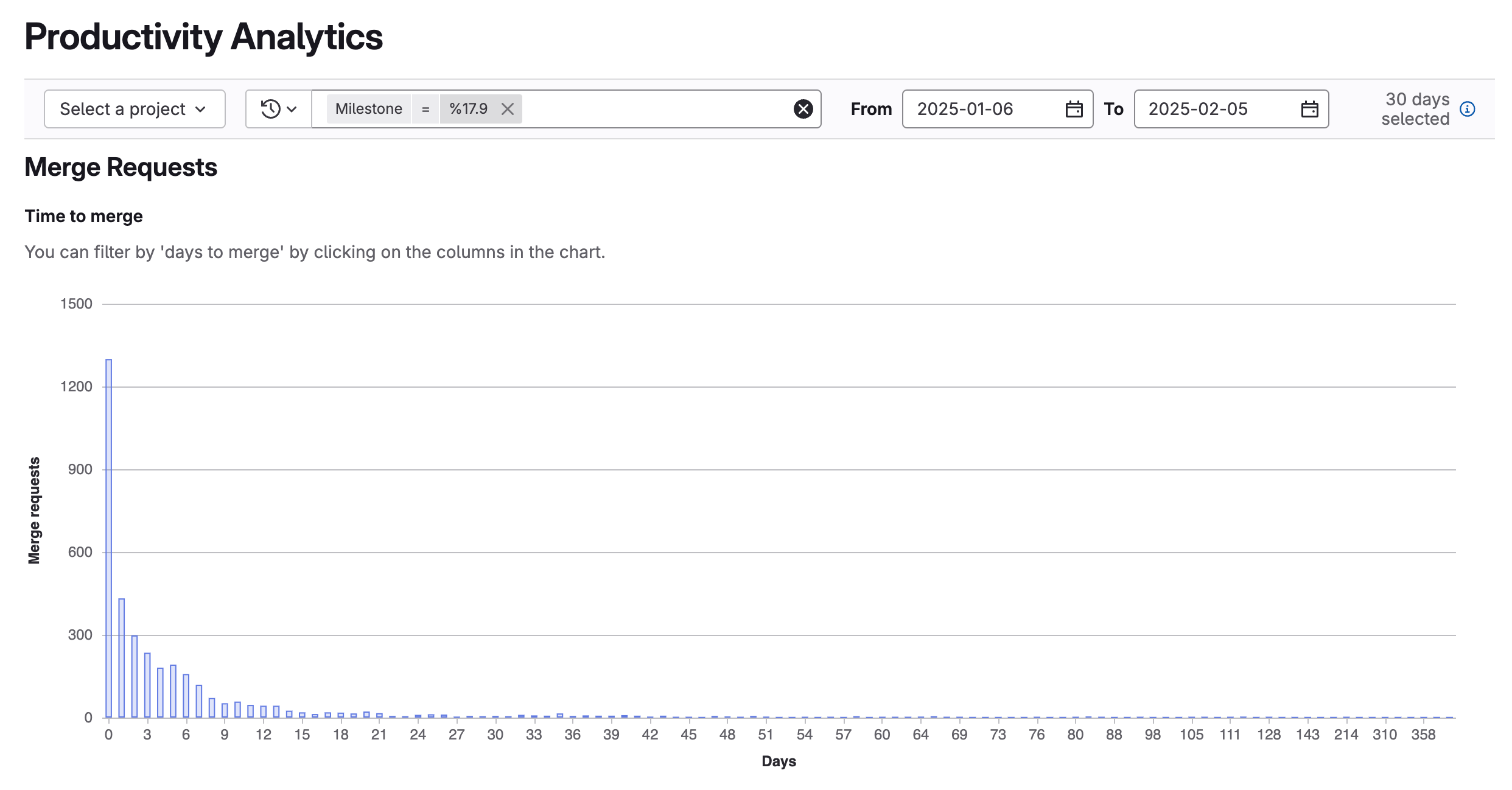The image size is (1512, 790).
Task: Click the From date value 2025-01-06
Action: tap(964, 109)
